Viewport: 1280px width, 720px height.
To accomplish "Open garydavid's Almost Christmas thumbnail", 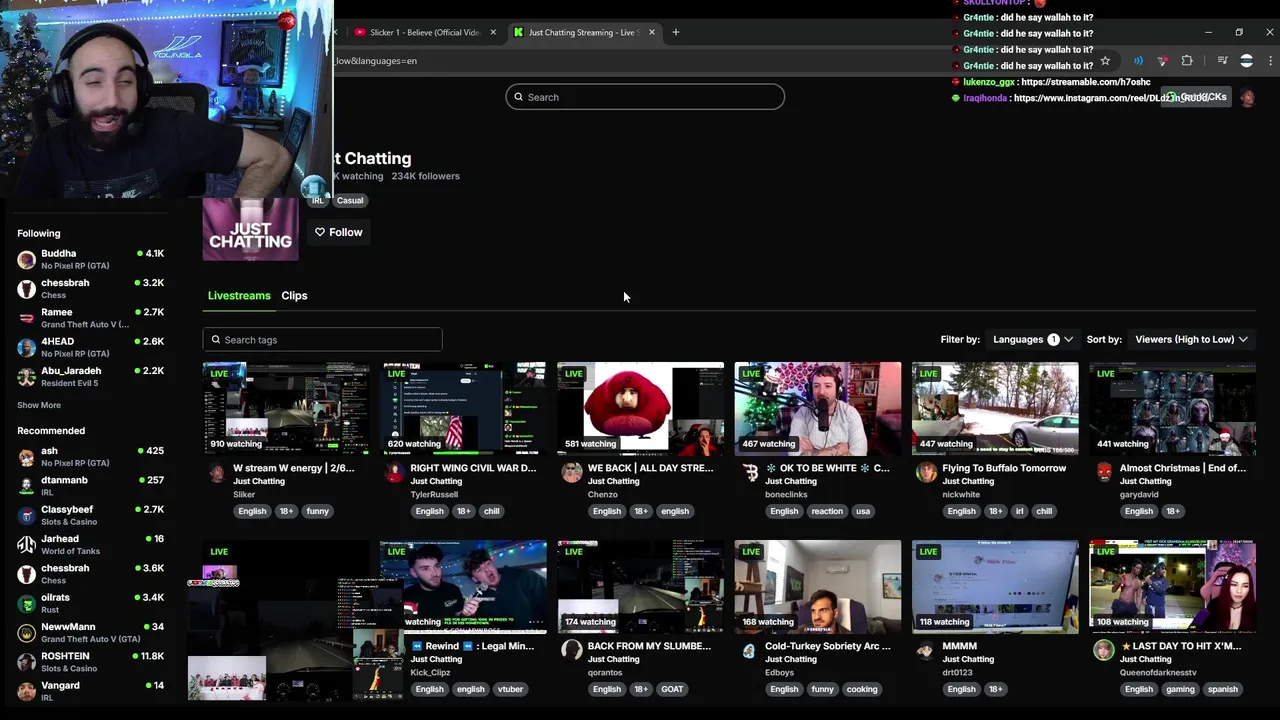I will (1172, 409).
